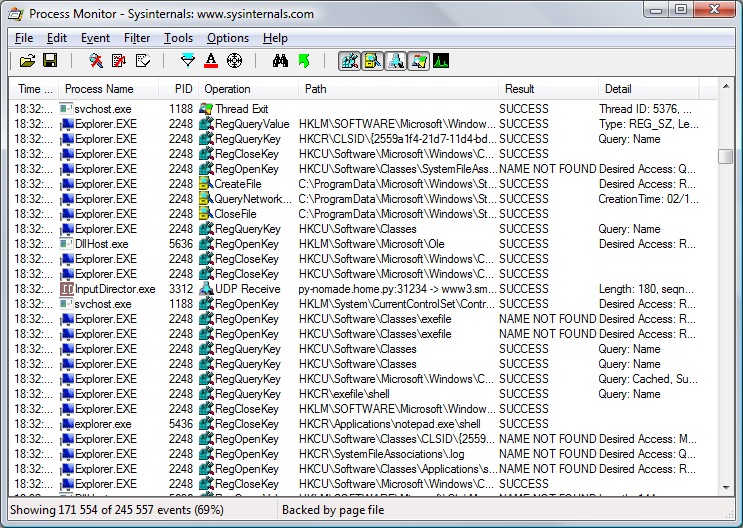
Task: Open a saved log with Open icon
Action: 27,61
